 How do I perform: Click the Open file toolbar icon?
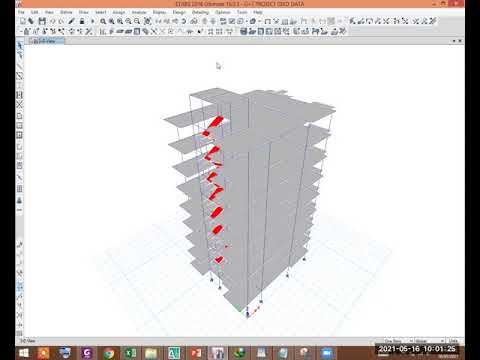click(x=31, y=21)
